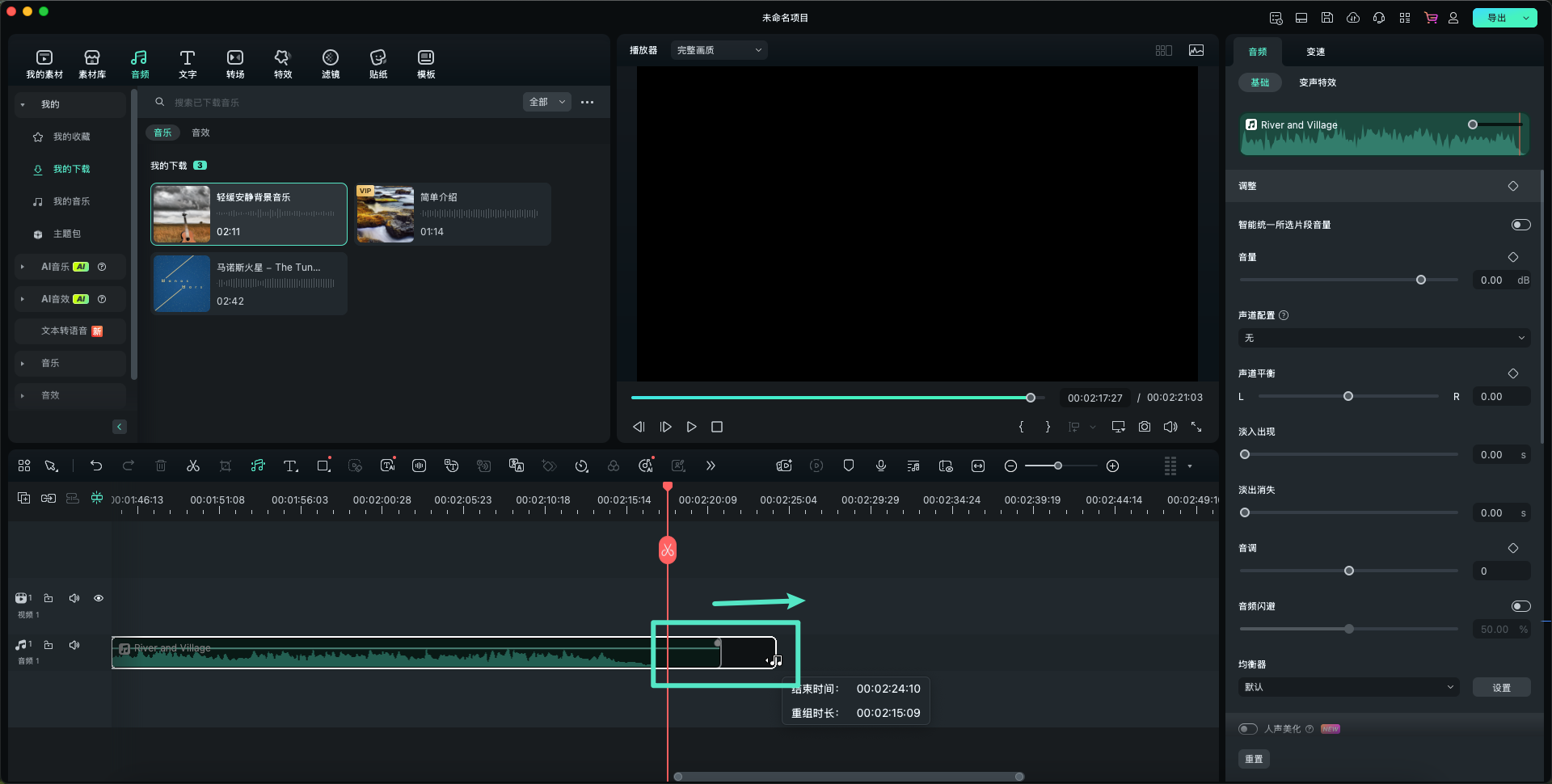Click the scissors split icon in timeline toolbar
The width and height of the screenshot is (1552, 784).
[192, 466]
